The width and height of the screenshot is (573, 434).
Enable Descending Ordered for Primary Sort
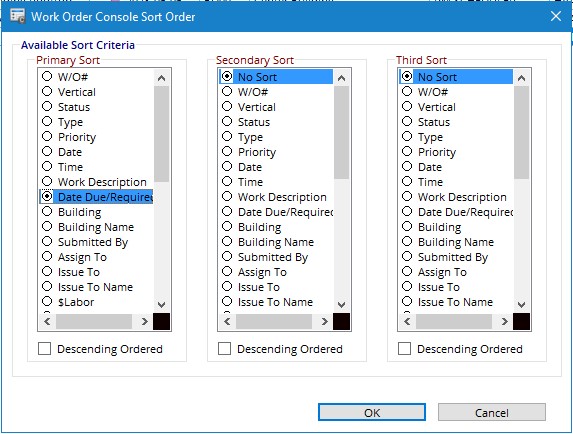[x=45, y=349]
